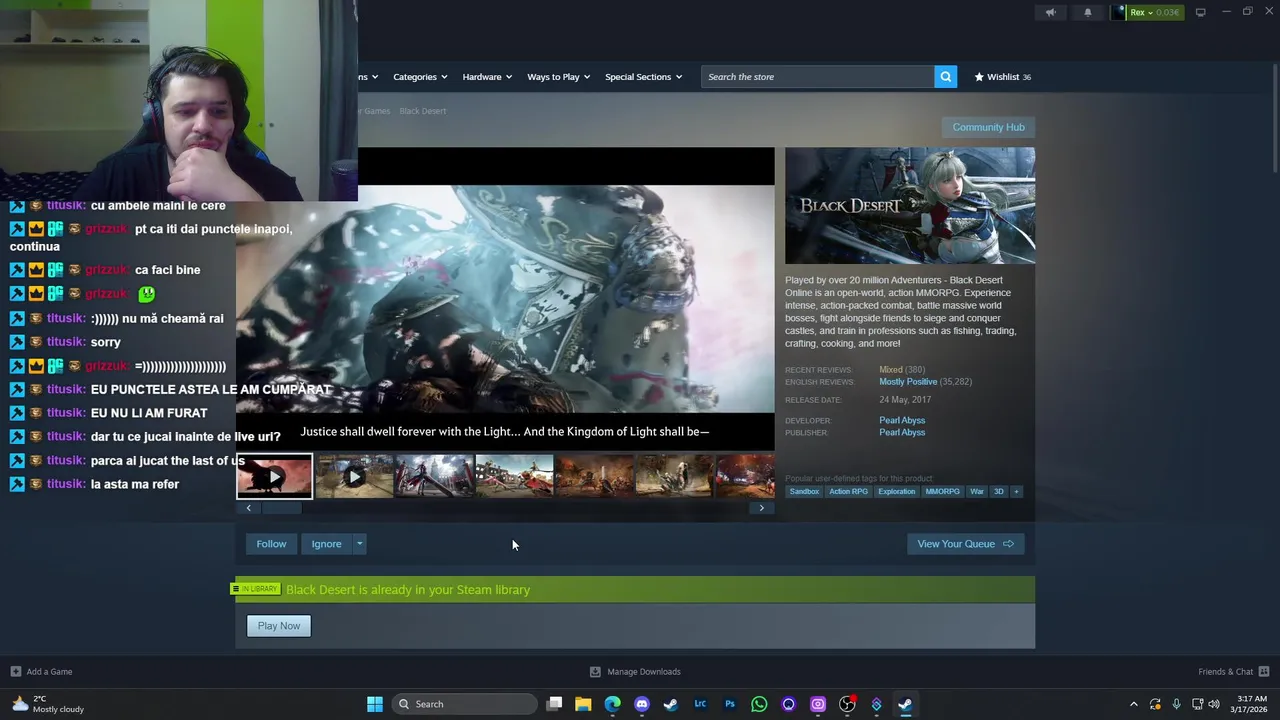Screen dimensions: 1280x720
Task: Follow Black Desert
Action: (x=271, y=544)
